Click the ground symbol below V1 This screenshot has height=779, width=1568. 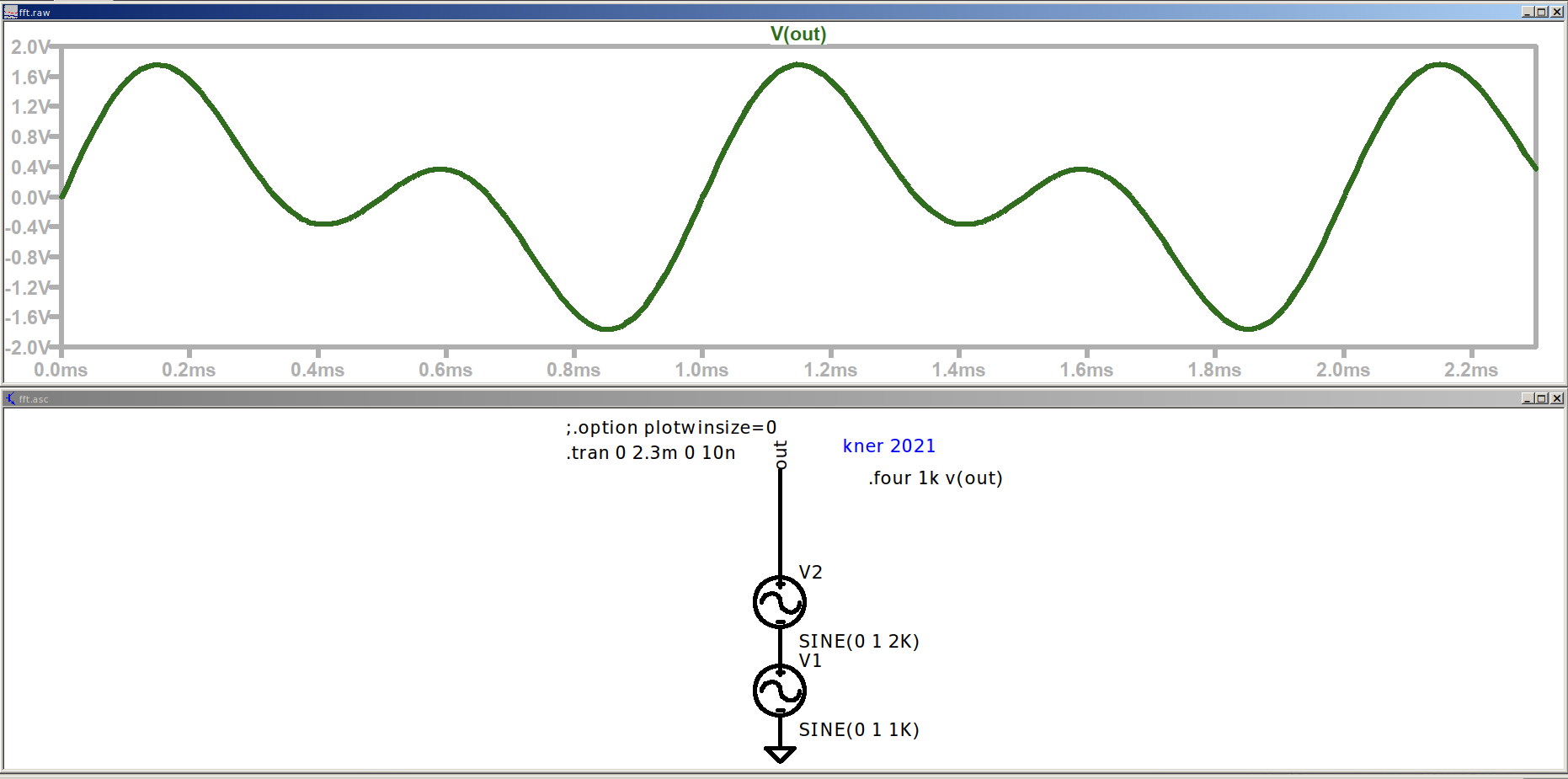coord(780,754)
